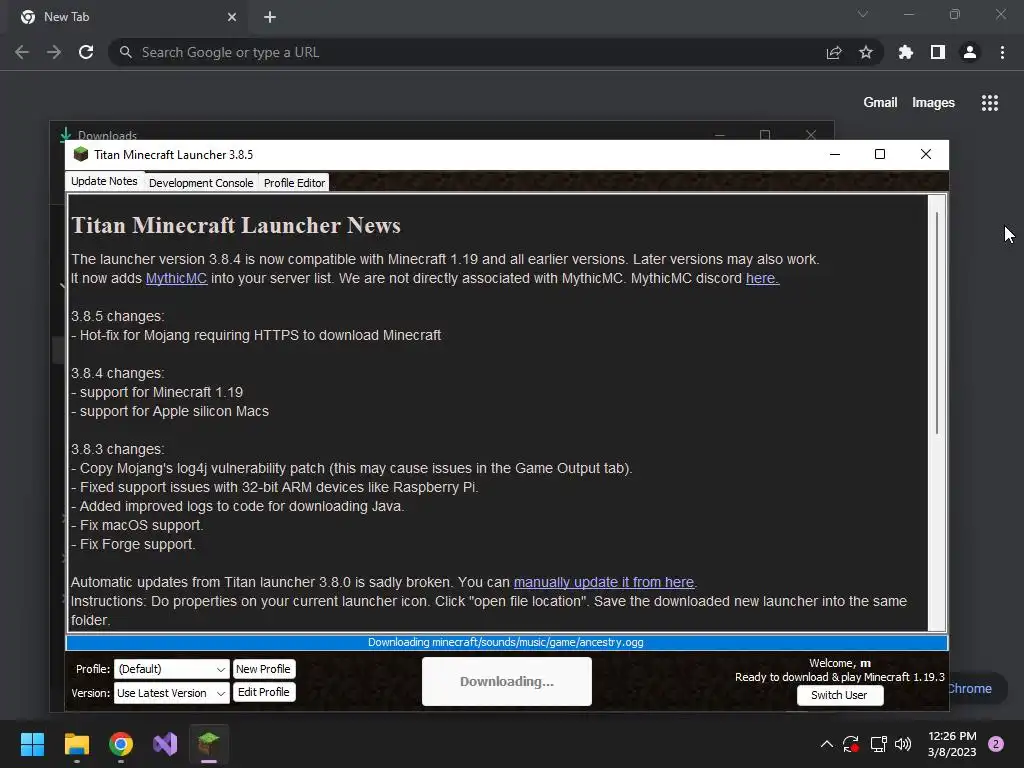Screen dimensions: 1024x768
Task: Click '- Fix Forge support.' line
Action: 133,545
